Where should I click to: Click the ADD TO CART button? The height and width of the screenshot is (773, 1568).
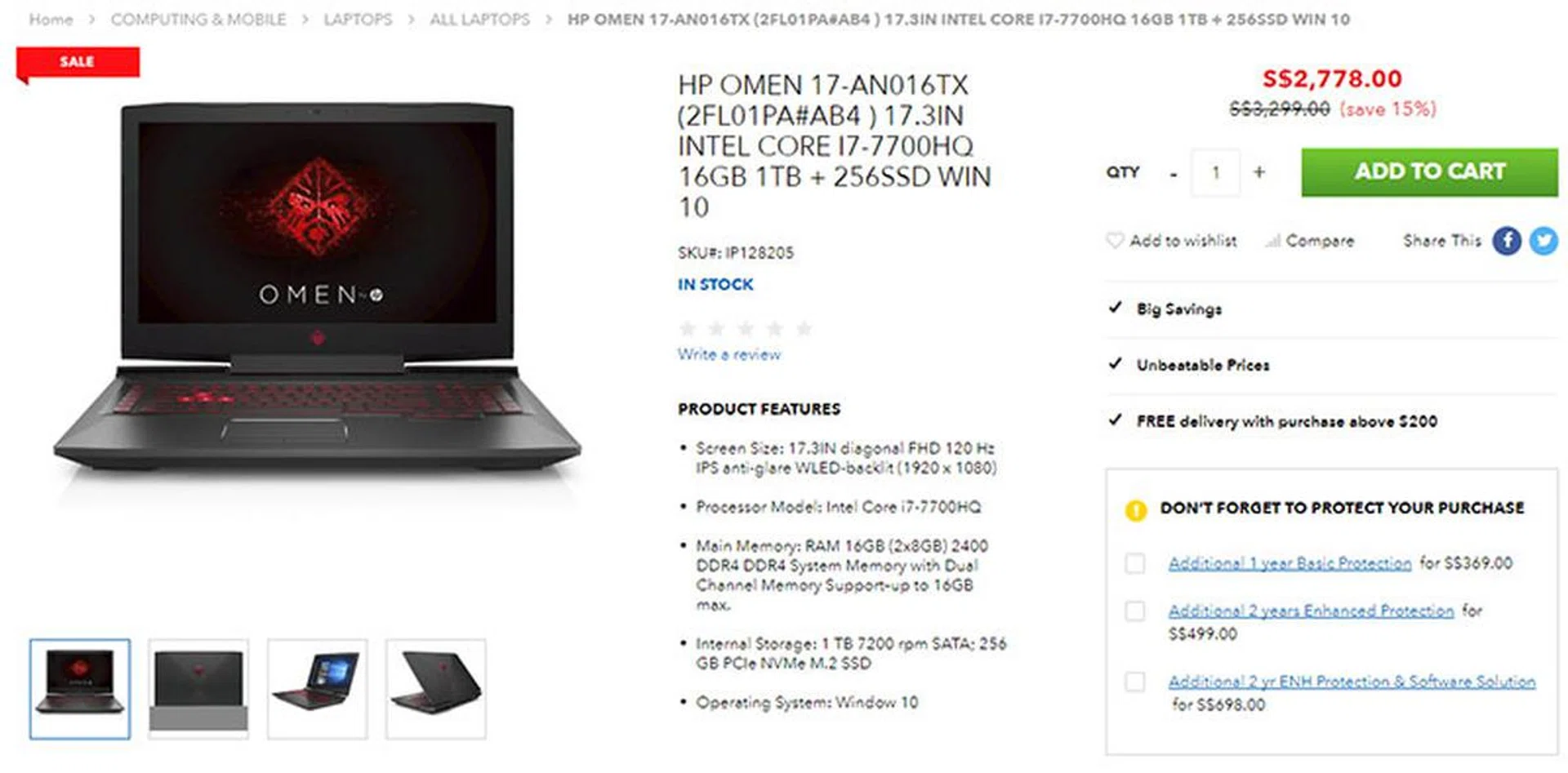click(x=1429, y=171)
